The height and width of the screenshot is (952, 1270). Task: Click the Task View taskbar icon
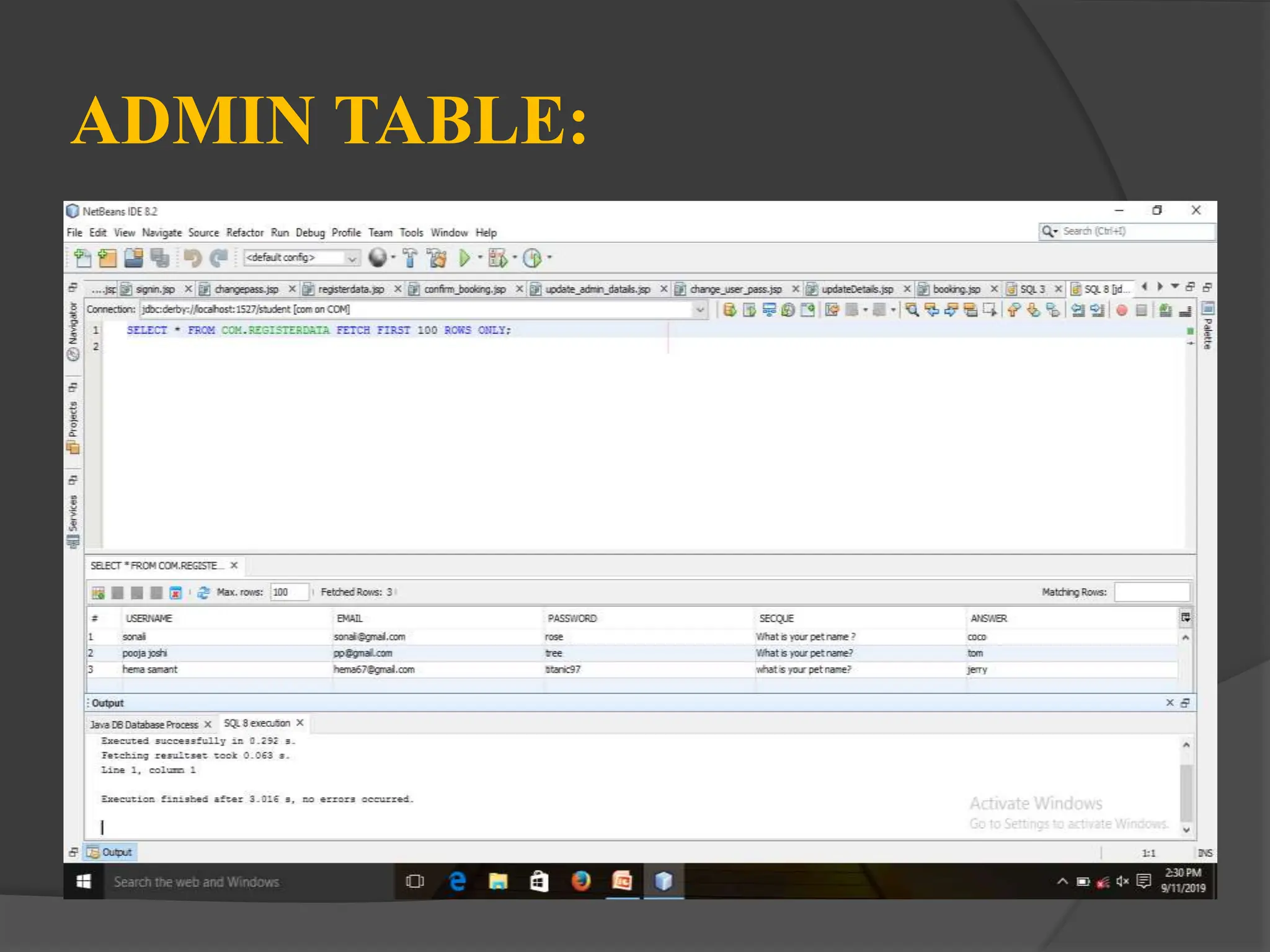point(414,881)
